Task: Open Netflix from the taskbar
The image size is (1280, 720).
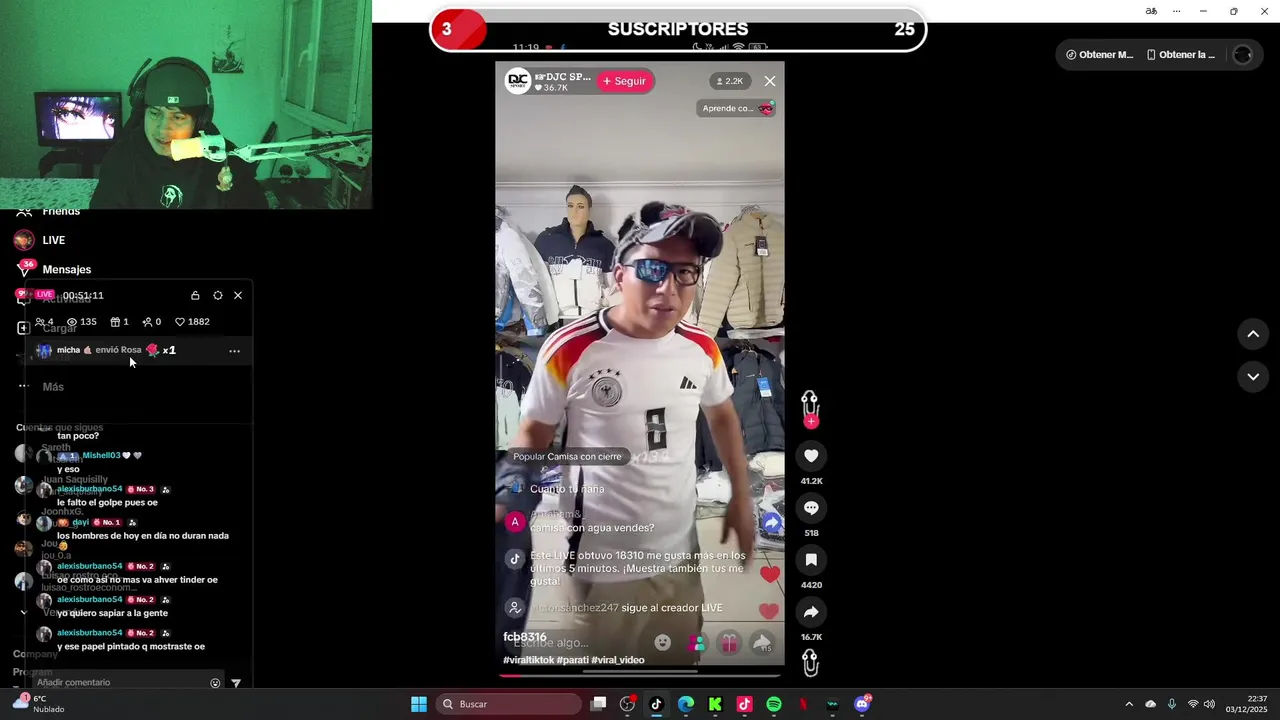Action: coord(803,704)
